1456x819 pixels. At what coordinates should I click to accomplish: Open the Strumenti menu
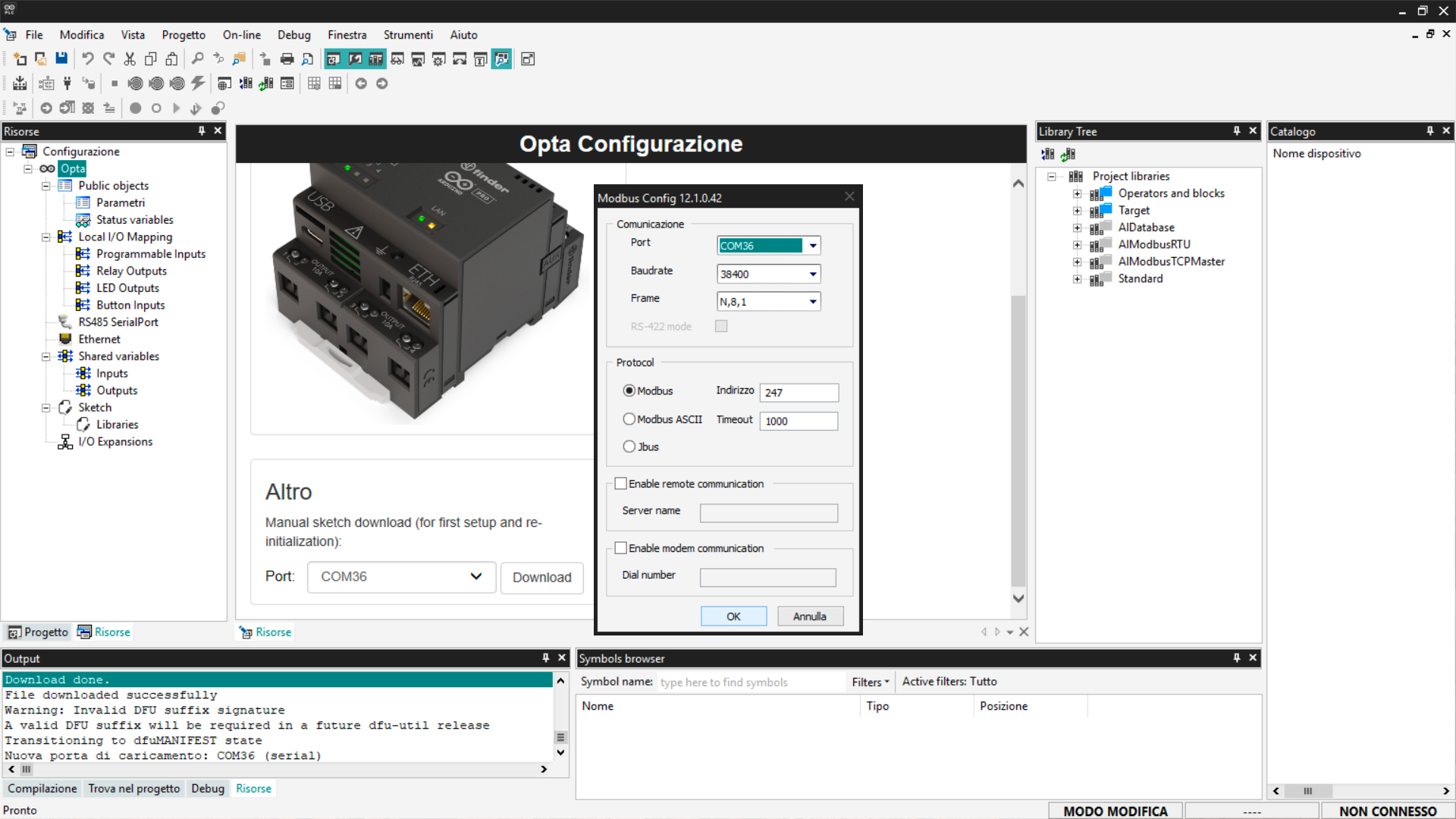(x=407, y=35)
